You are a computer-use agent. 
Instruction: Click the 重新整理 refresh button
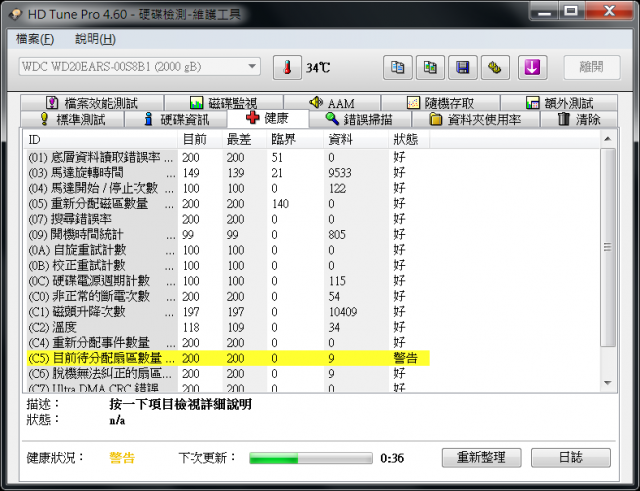[x=481, y=458]
